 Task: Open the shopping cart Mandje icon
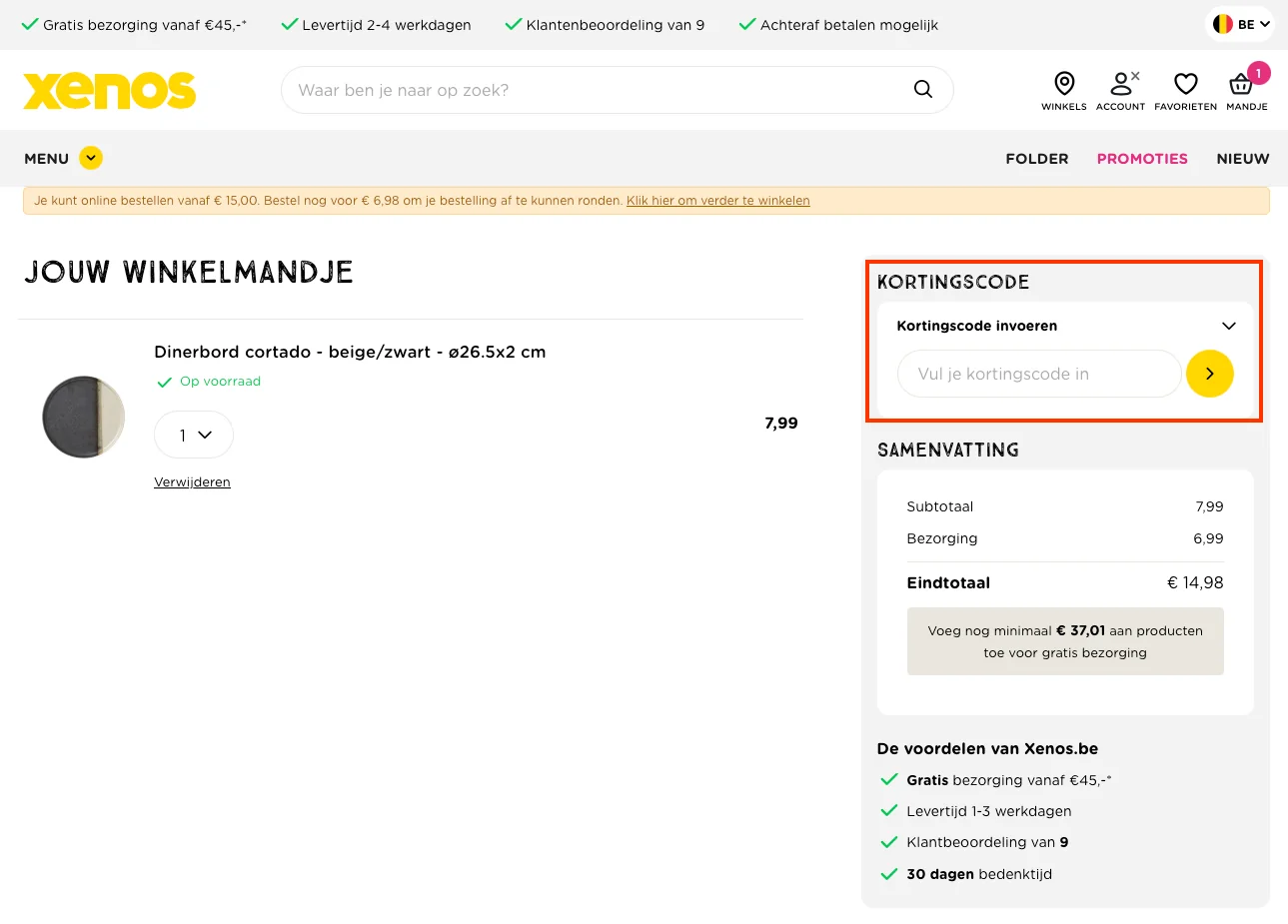coord(1242,87)
